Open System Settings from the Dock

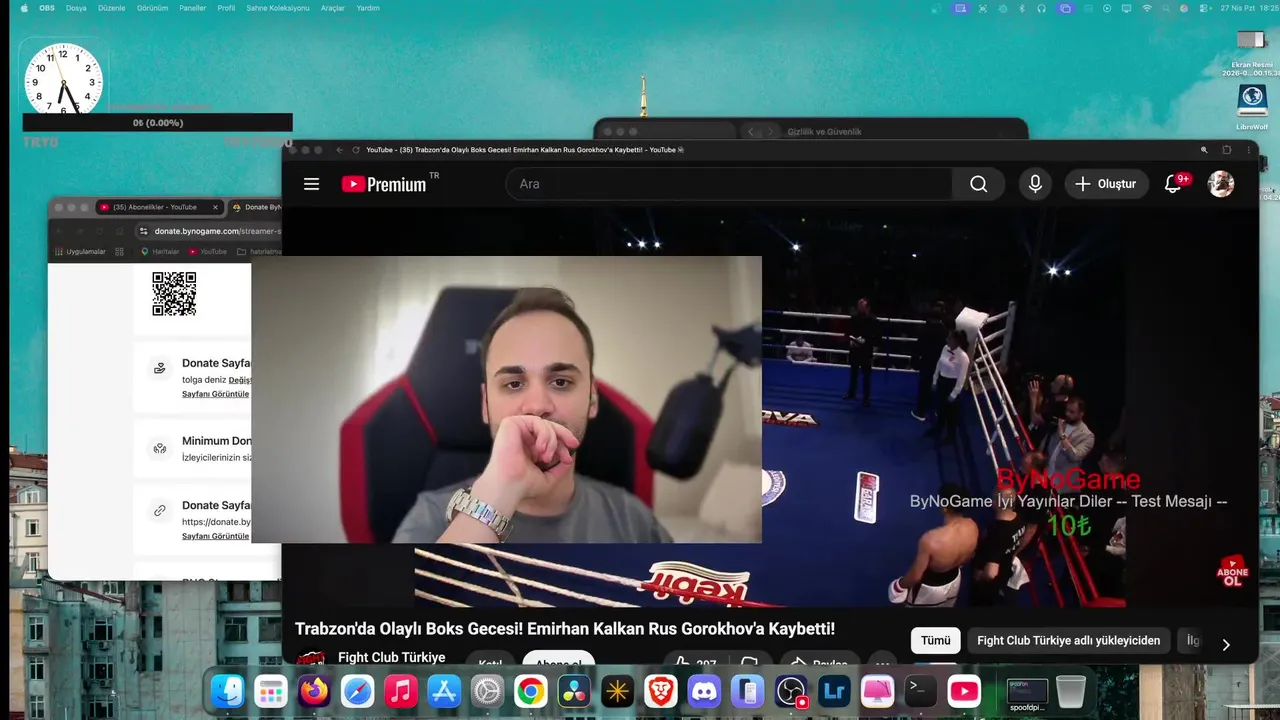point(487,691)
